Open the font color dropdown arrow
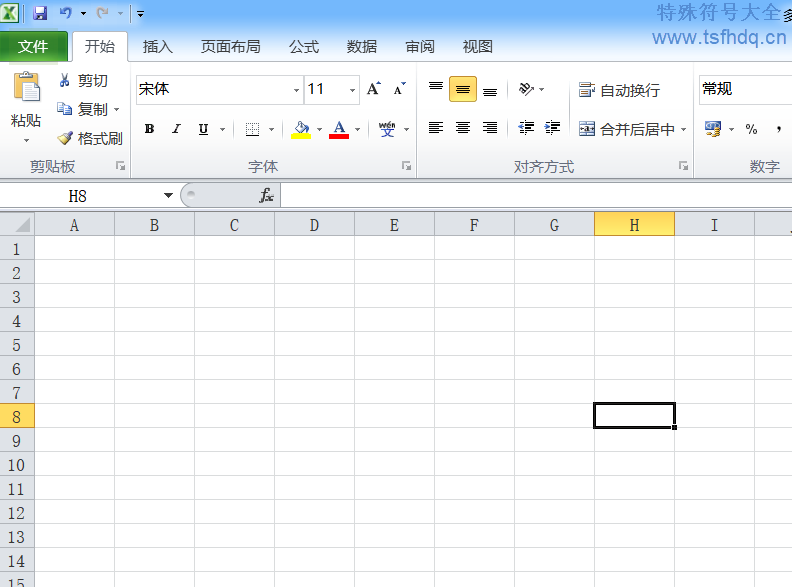Viewport: 792px width, 587px height. click(x=358, y=129)
